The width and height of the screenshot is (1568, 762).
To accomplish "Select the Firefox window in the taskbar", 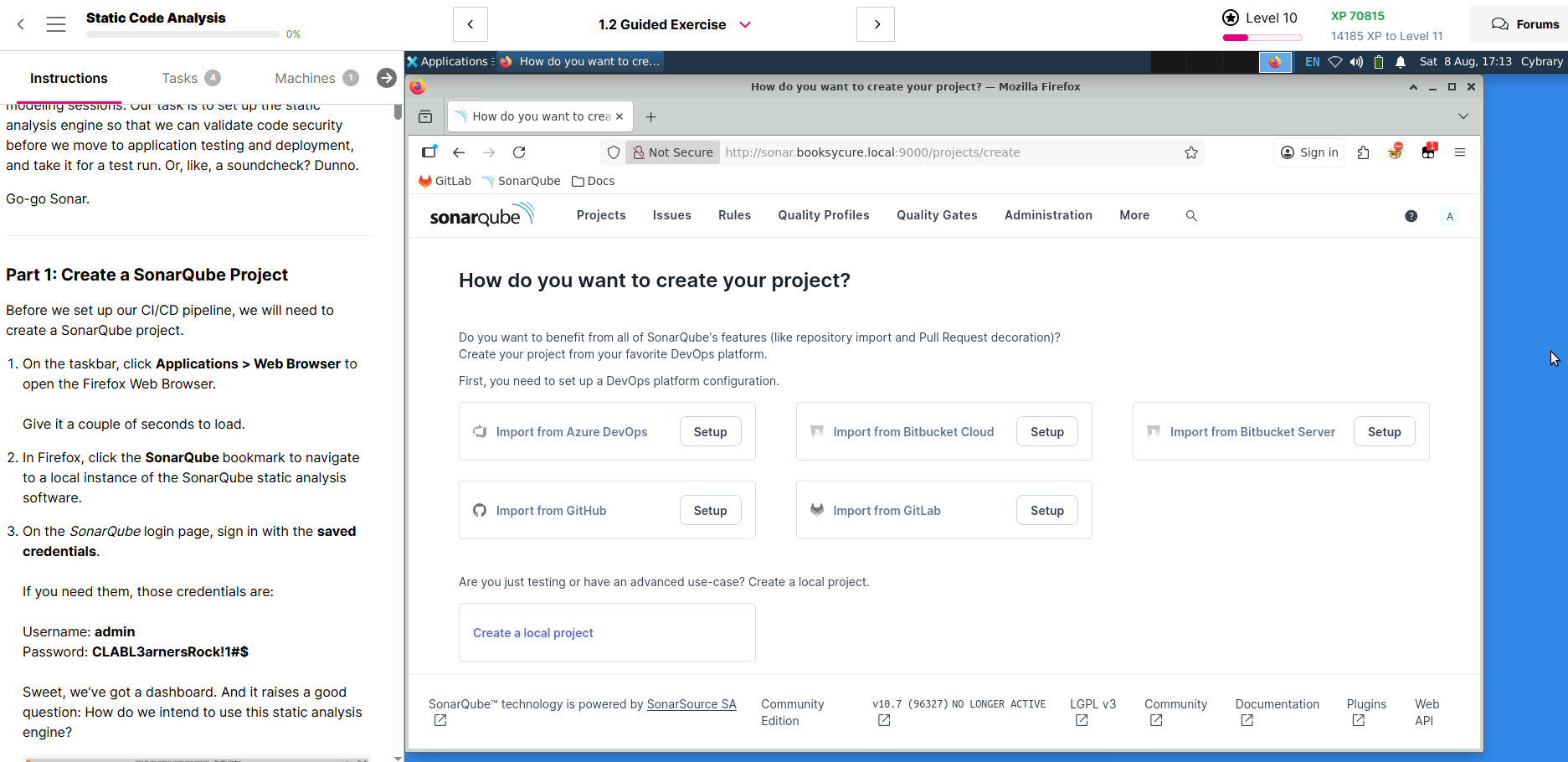I will [580, 61].
